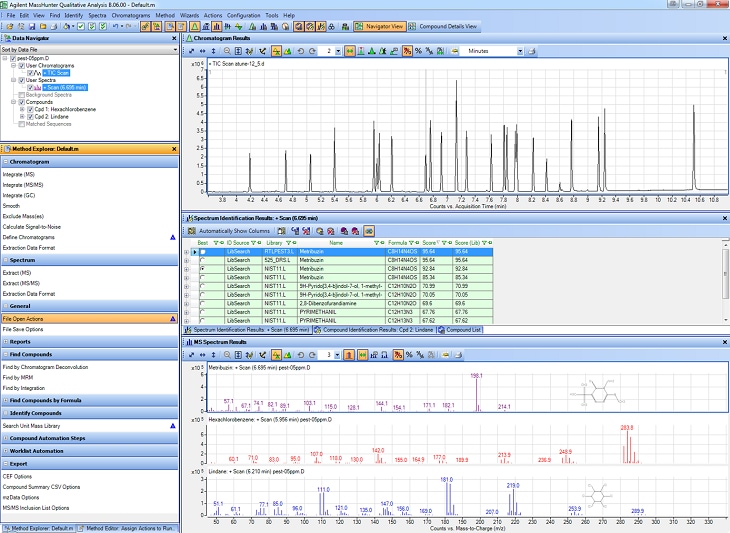Toggle the Cpd 1: Hexachlorobenzene checkbox
730x533 pixels.
[x=29, y=109]
